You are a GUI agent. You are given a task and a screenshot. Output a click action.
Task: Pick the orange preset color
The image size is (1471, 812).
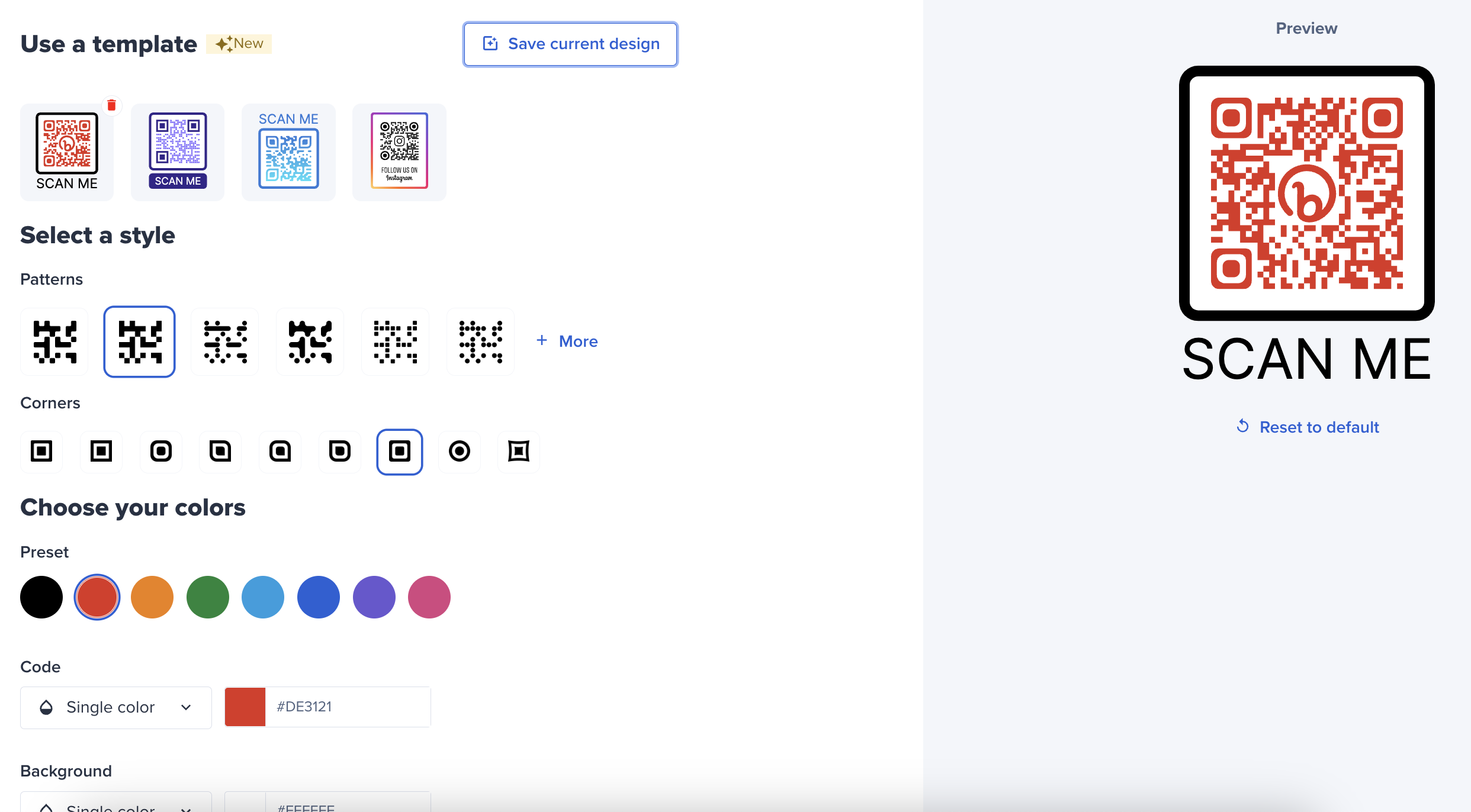pos(152,597)
